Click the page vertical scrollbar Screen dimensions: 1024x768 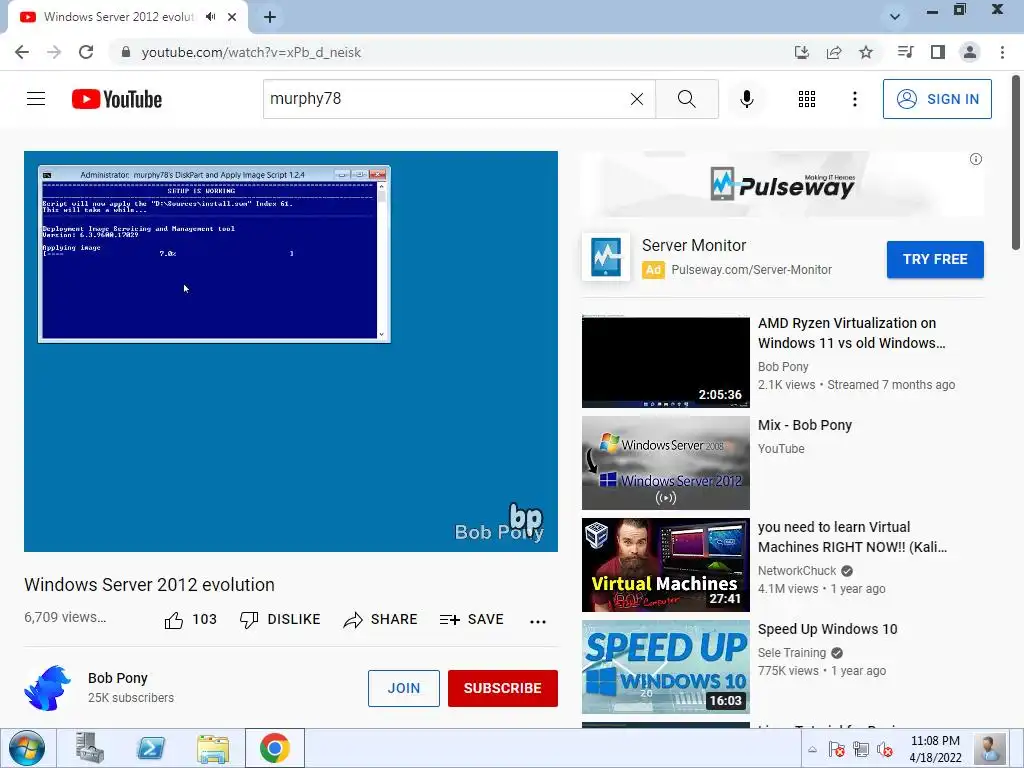(1016, 162)
